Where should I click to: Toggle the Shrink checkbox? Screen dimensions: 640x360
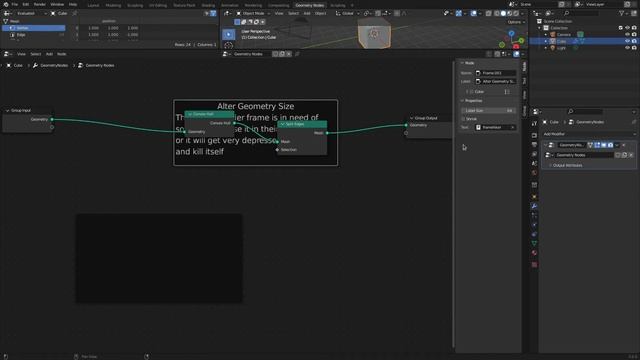[x=464, y=119]
